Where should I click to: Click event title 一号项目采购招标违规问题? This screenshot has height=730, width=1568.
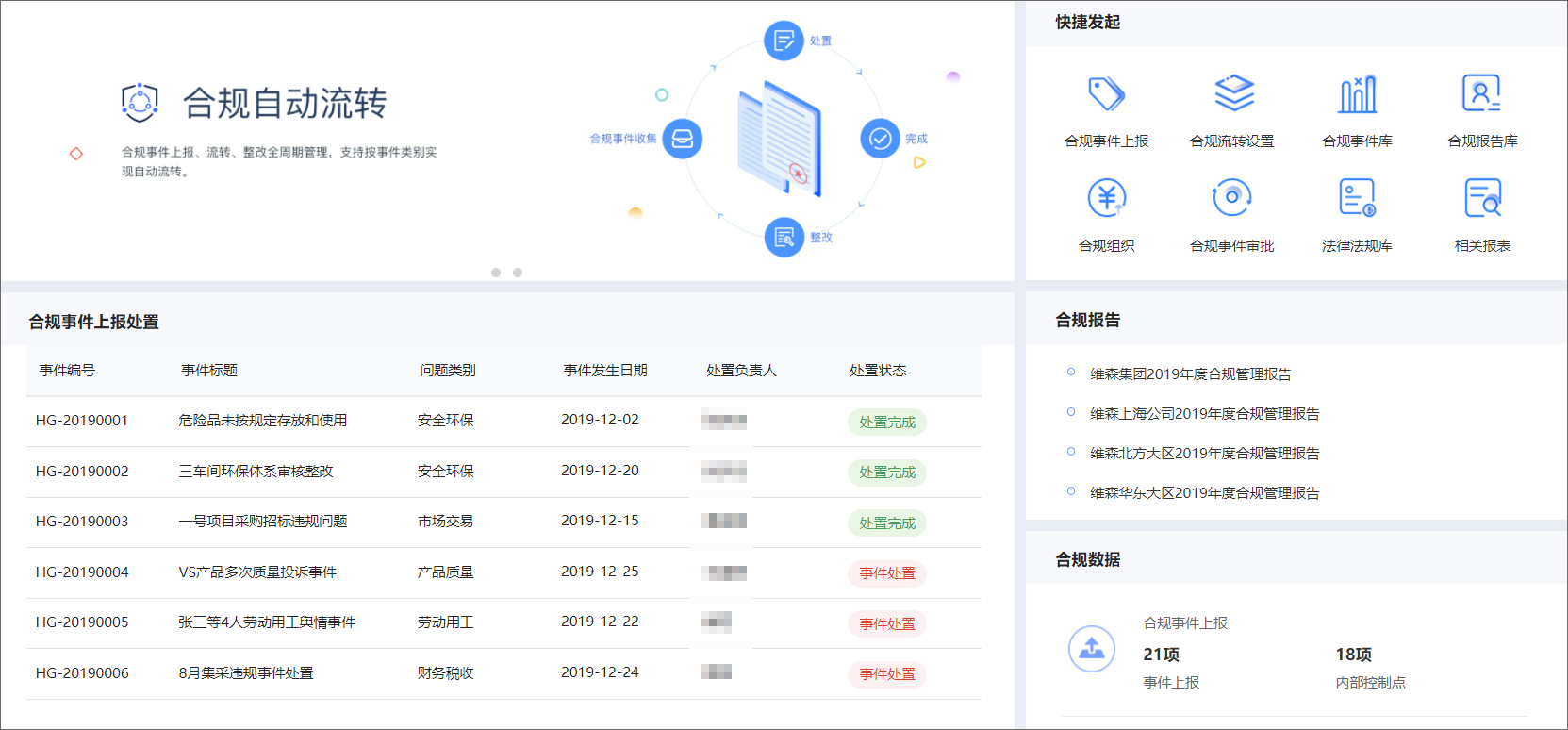[x=263, y=522]
